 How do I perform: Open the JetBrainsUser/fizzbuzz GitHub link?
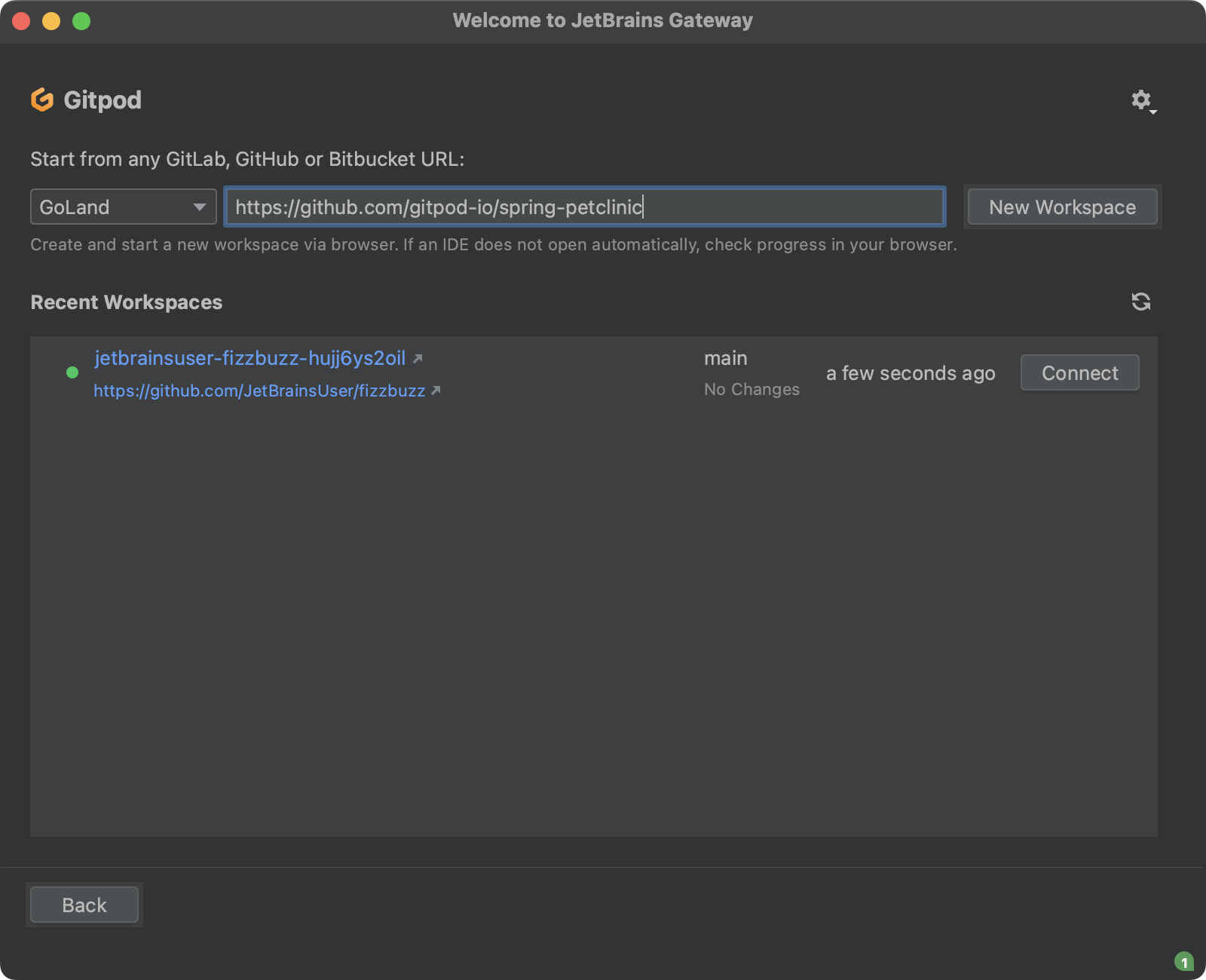point(259,390)
